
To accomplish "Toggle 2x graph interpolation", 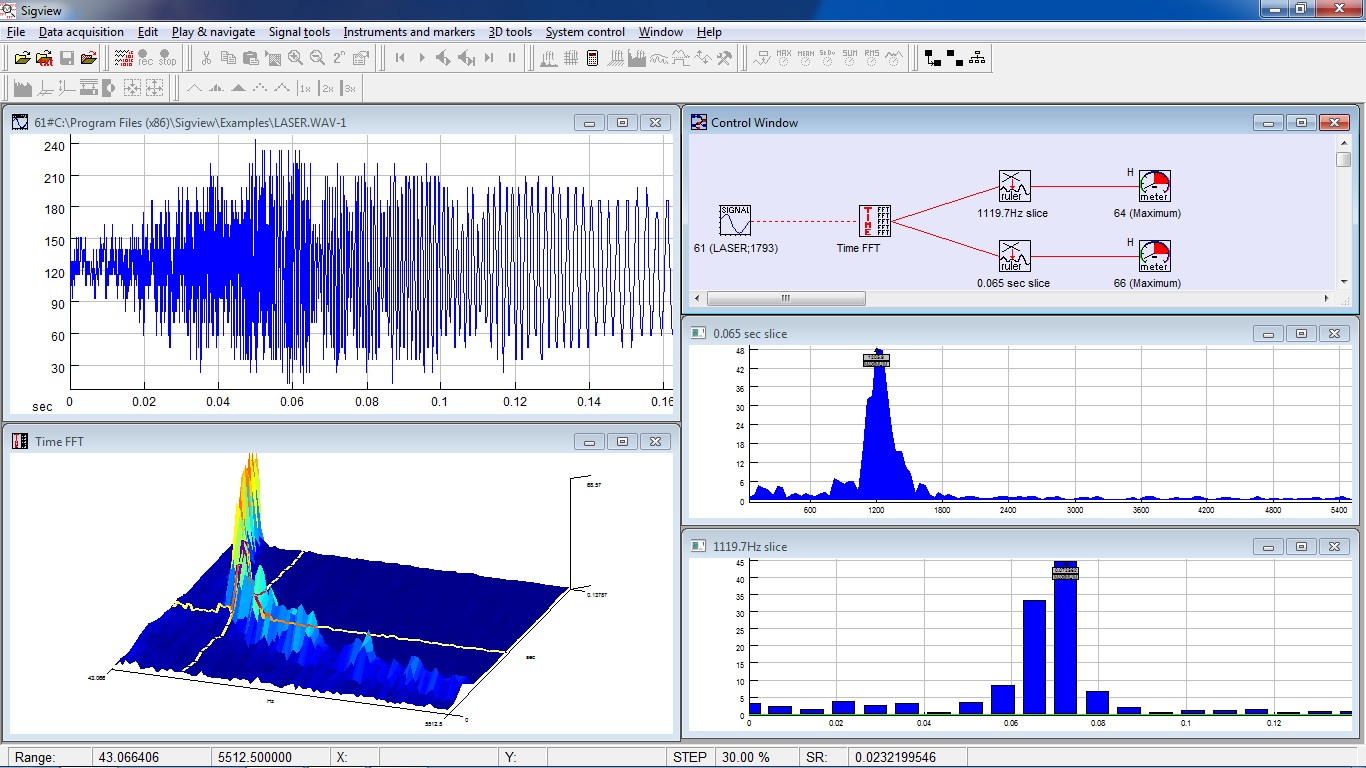I will (x=326, y=87).
